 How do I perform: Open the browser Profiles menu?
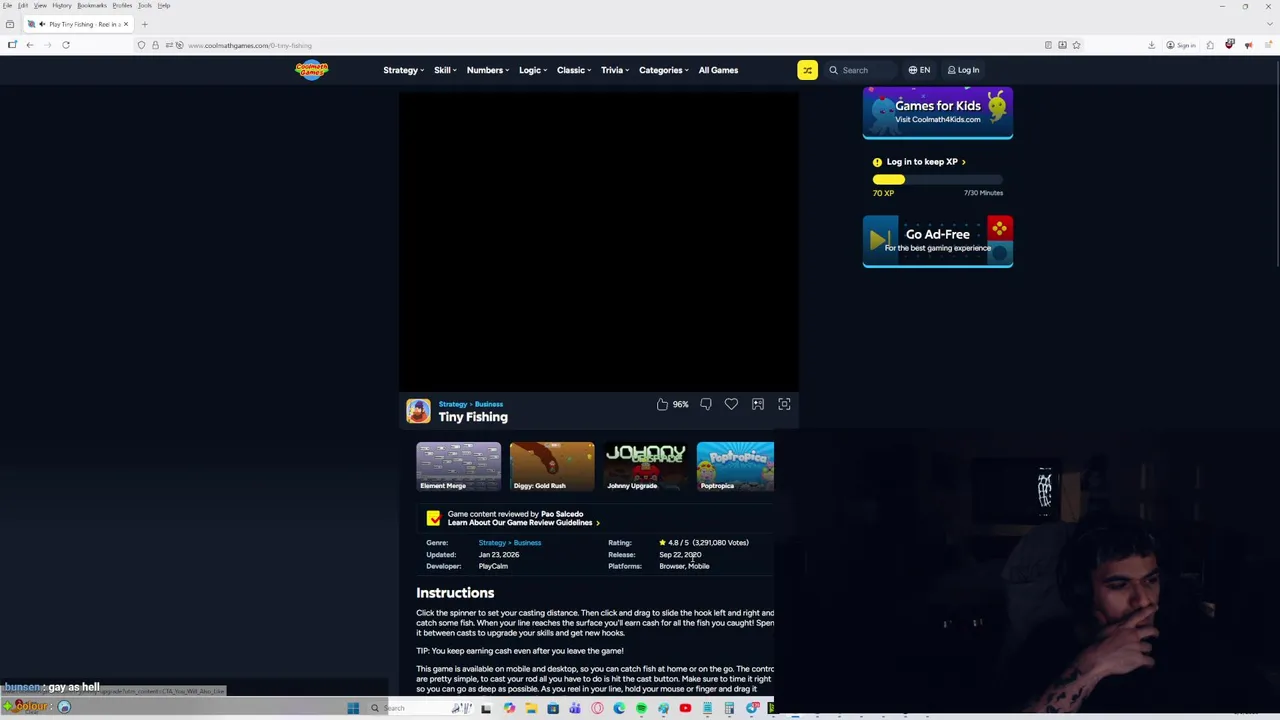tap(122, 5)
